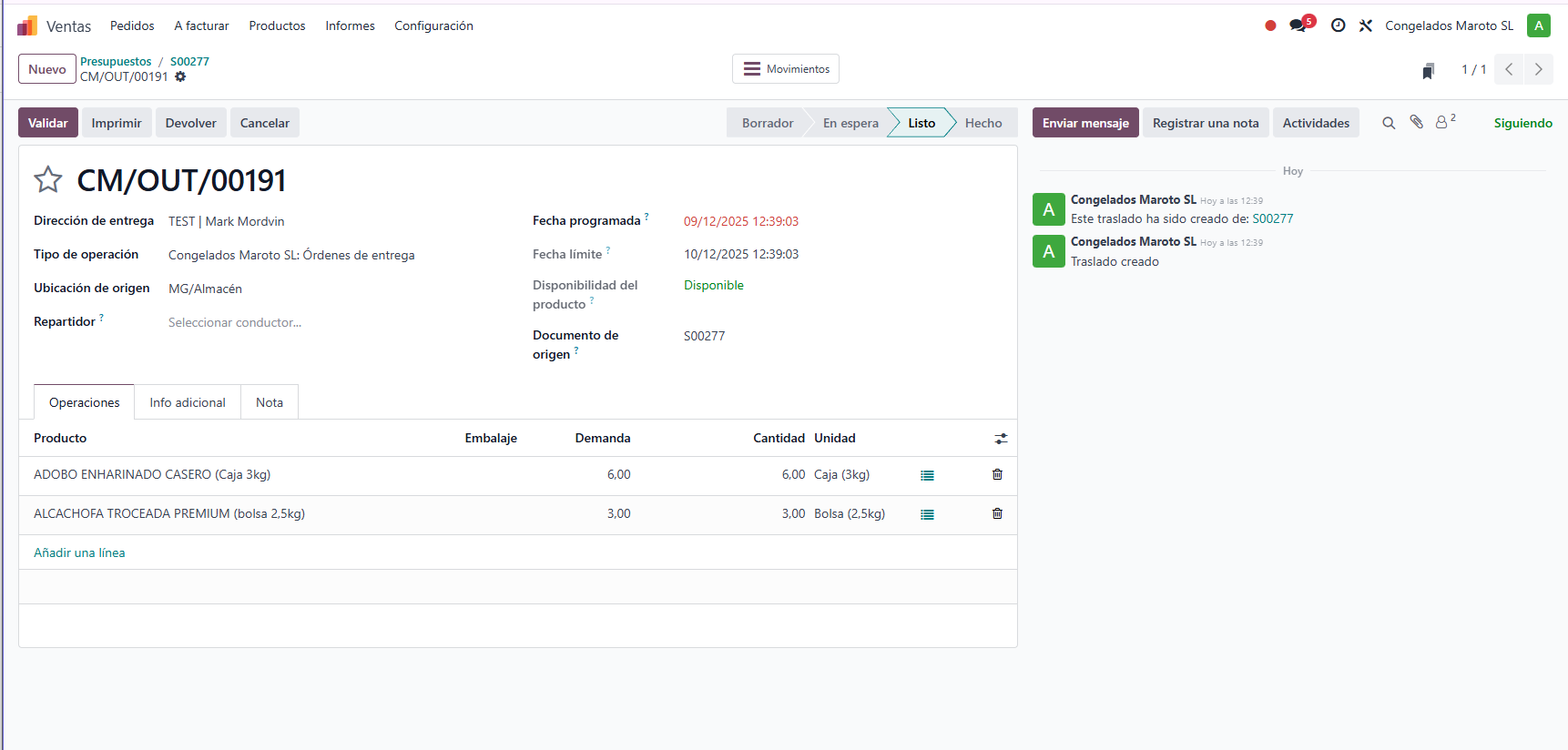The image size is (1568, 750).
Task: Switch to the Info adicional tab
Action: tap(188, 402)
